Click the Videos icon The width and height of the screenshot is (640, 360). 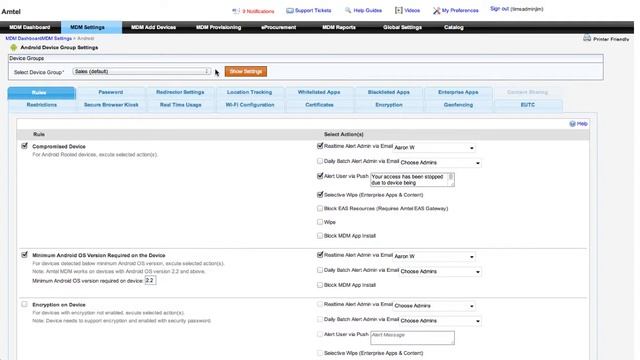398,10
